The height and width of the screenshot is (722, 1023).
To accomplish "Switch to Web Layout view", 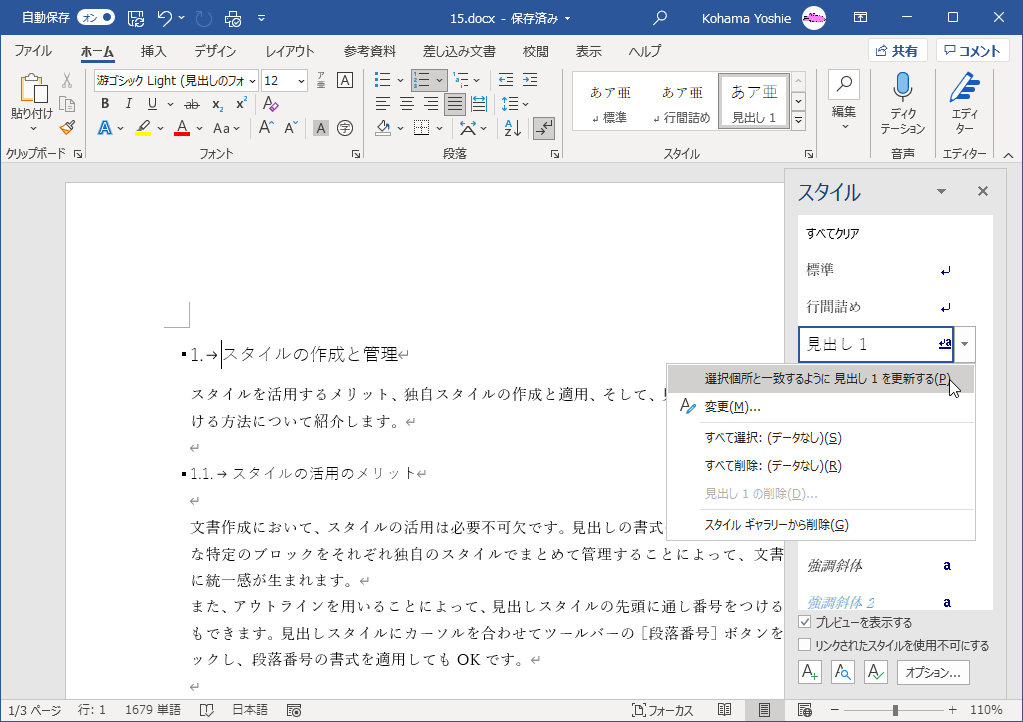I will 804,710.
